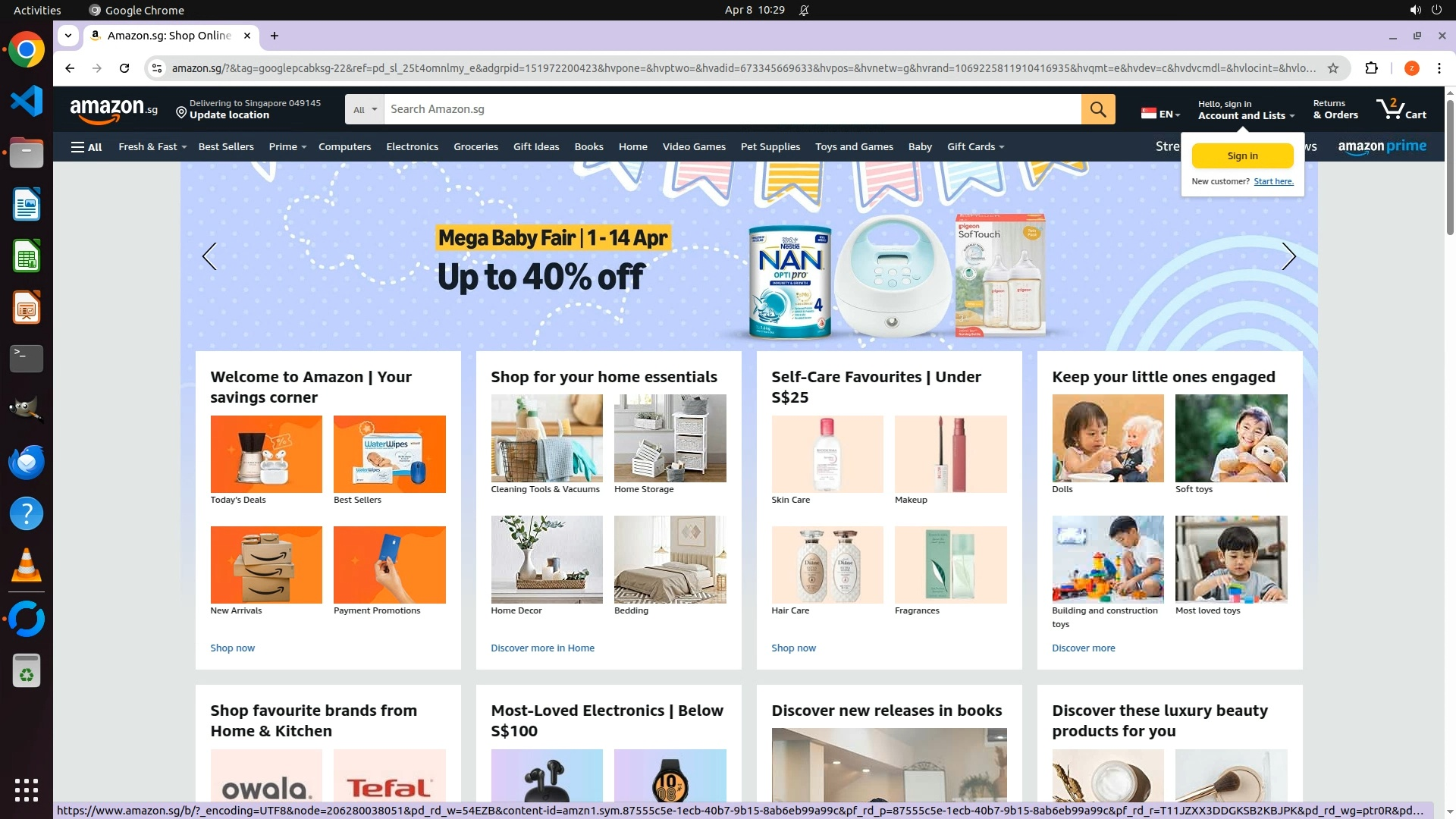The height and width of the screenshot is (819, 1456).
Task: Show previous banner with left arrow
Action: tap(209, 256)
